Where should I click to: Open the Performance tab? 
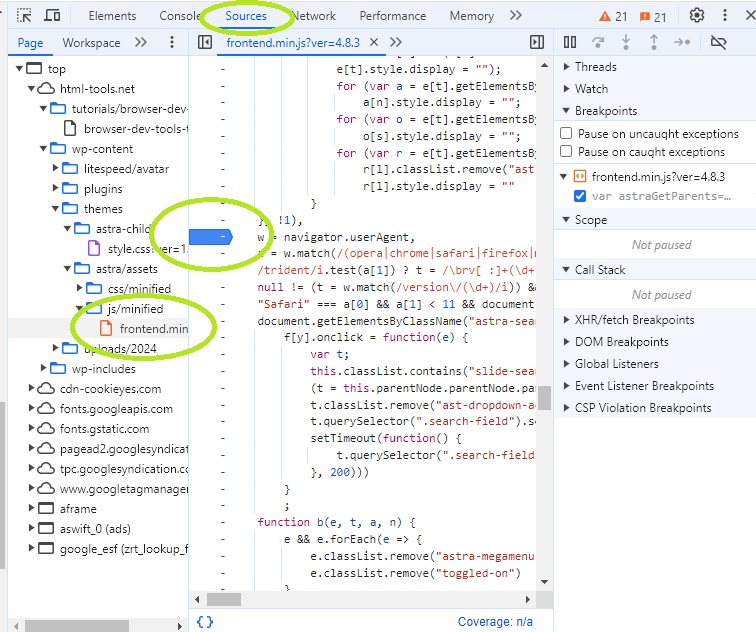point(392,16)
